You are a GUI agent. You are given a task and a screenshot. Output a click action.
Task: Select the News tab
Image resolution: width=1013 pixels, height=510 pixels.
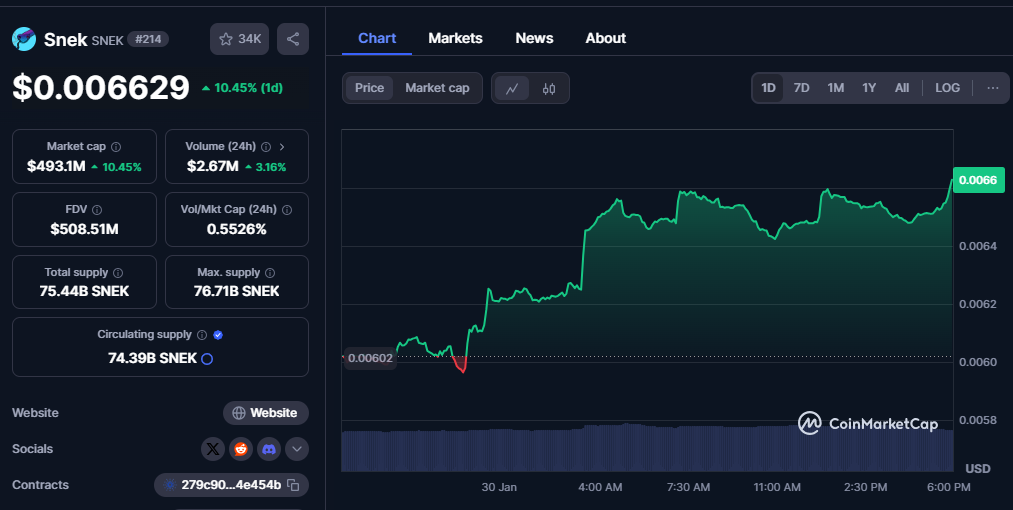tap(534, 38)
